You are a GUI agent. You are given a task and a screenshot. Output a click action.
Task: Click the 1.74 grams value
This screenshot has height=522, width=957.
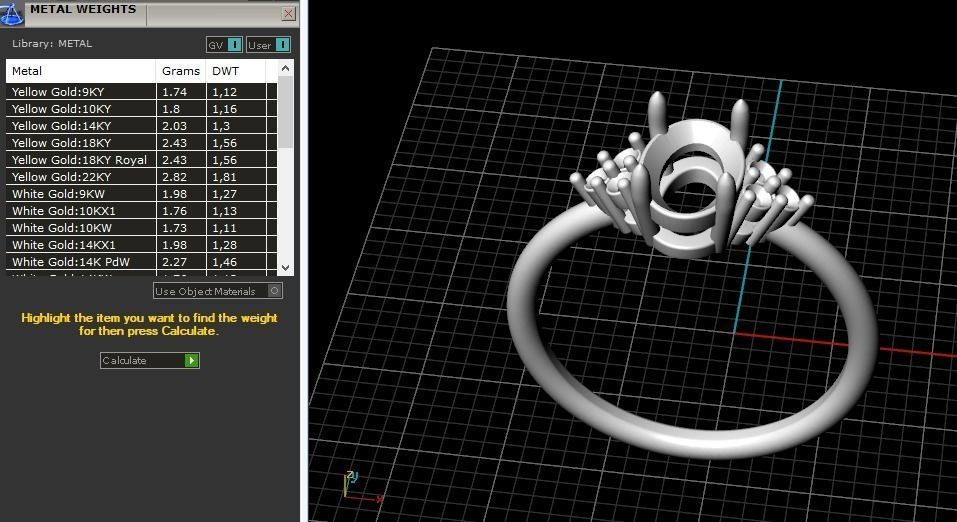175,92
